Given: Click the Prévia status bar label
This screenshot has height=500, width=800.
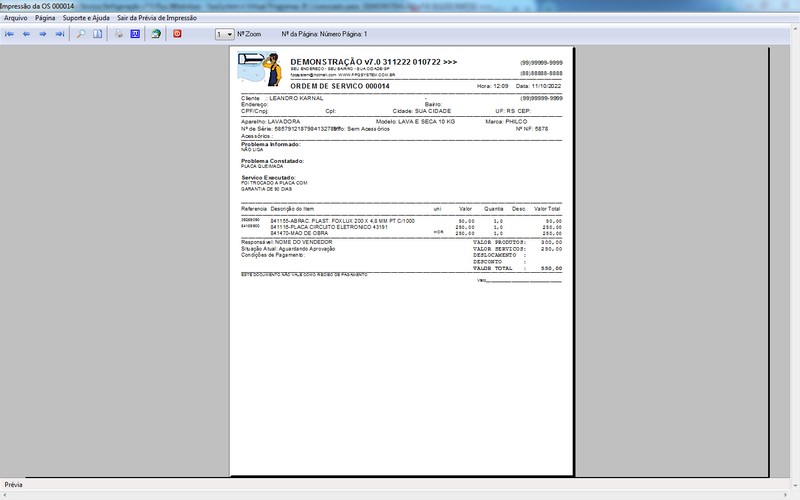Looking at the screenshot, I should pyautogui.click(x=13, y=485).
